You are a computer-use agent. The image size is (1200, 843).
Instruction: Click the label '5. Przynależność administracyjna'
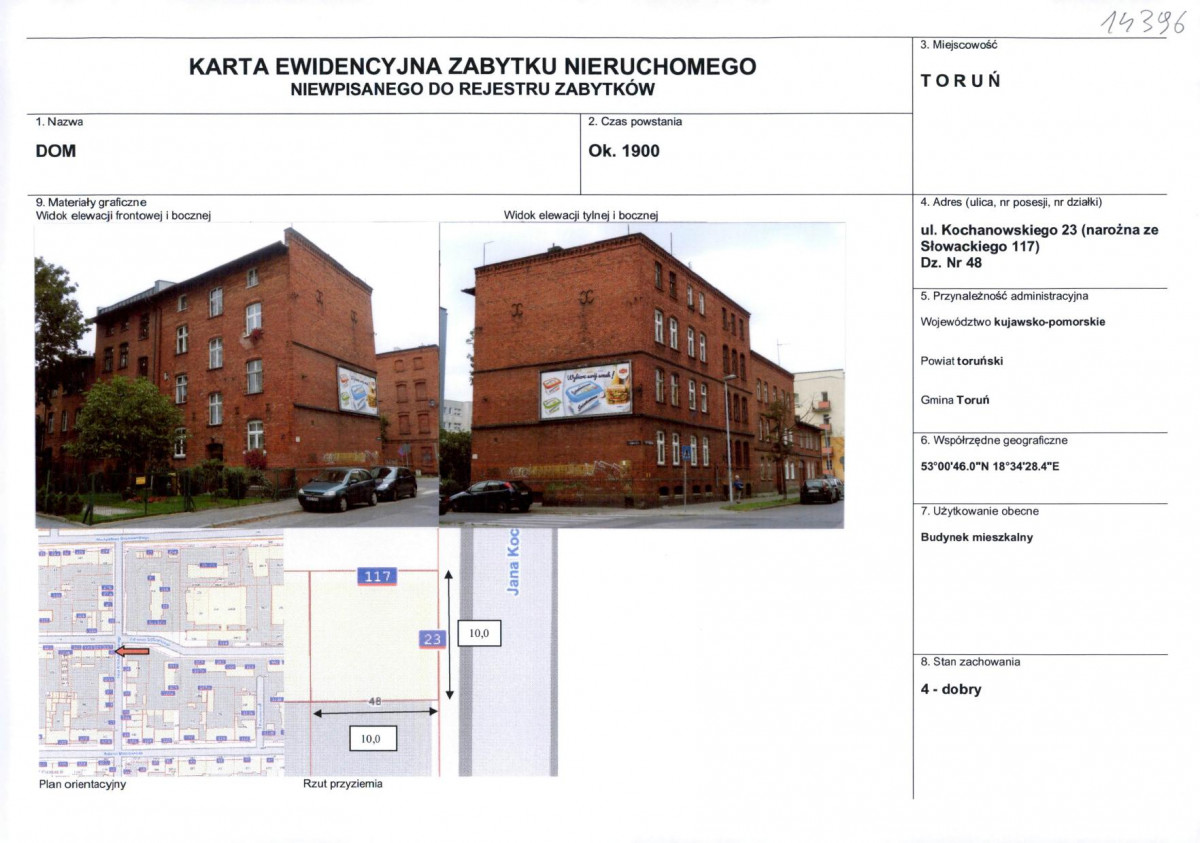pos(1004,296)
